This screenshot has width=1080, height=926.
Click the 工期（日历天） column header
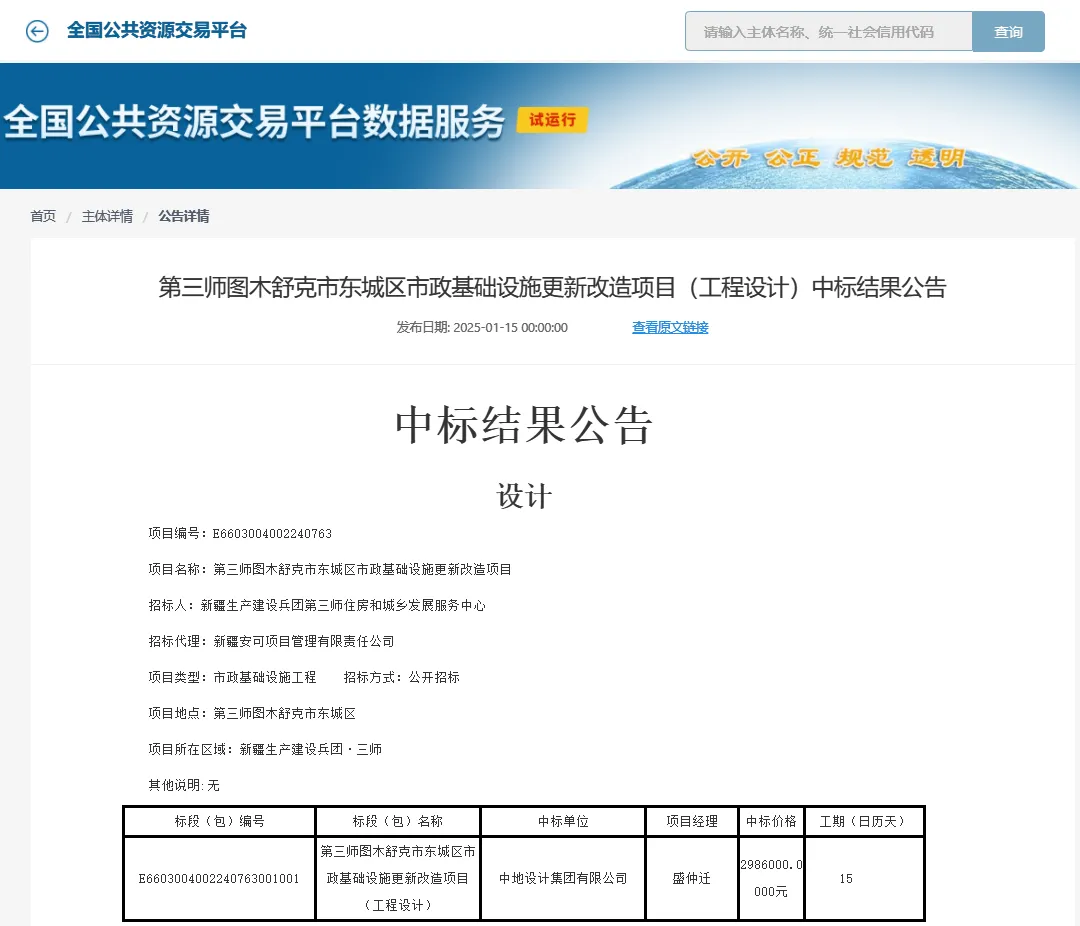tap(863, 821)
